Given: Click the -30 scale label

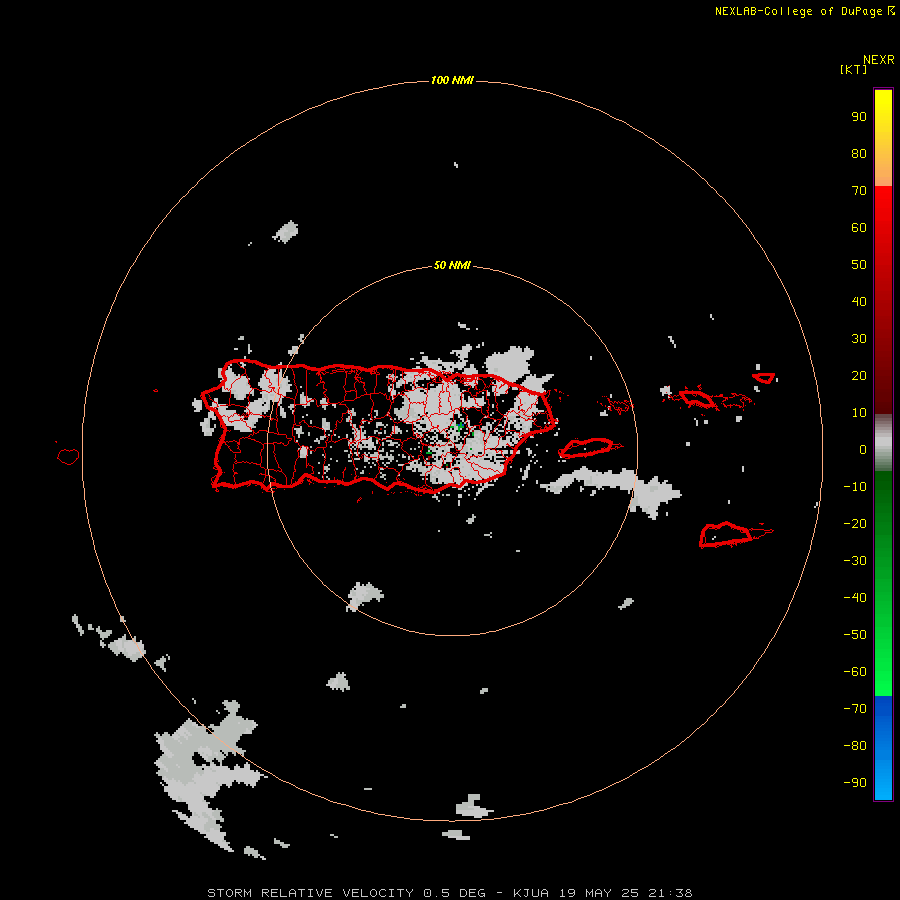Looking at the screenshot, I should pos(855,561).
